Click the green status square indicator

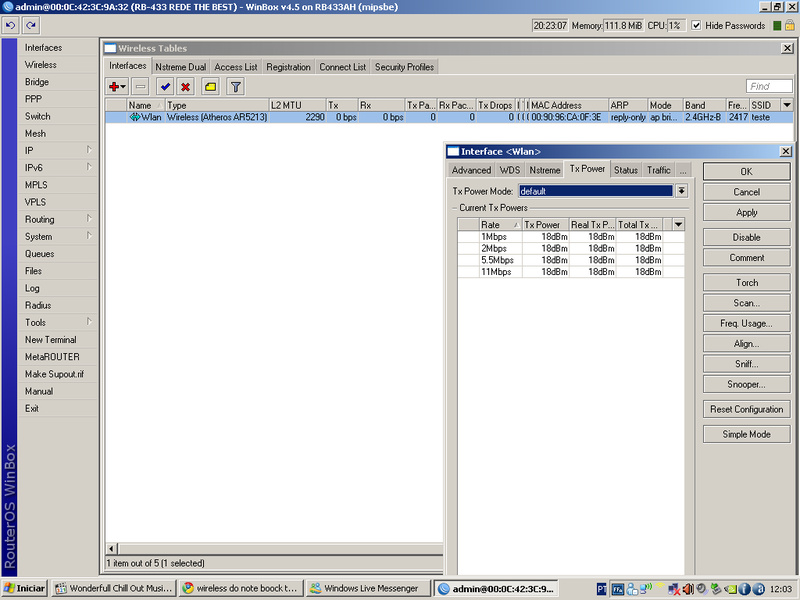tap(777, 26)
